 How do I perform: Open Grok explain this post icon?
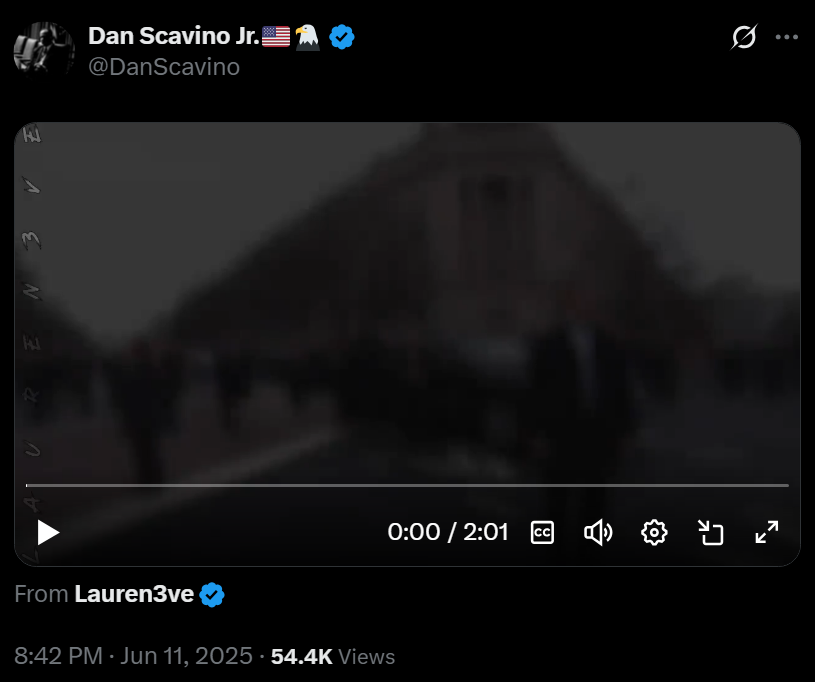pyautogui.click(x=744, y=37)
